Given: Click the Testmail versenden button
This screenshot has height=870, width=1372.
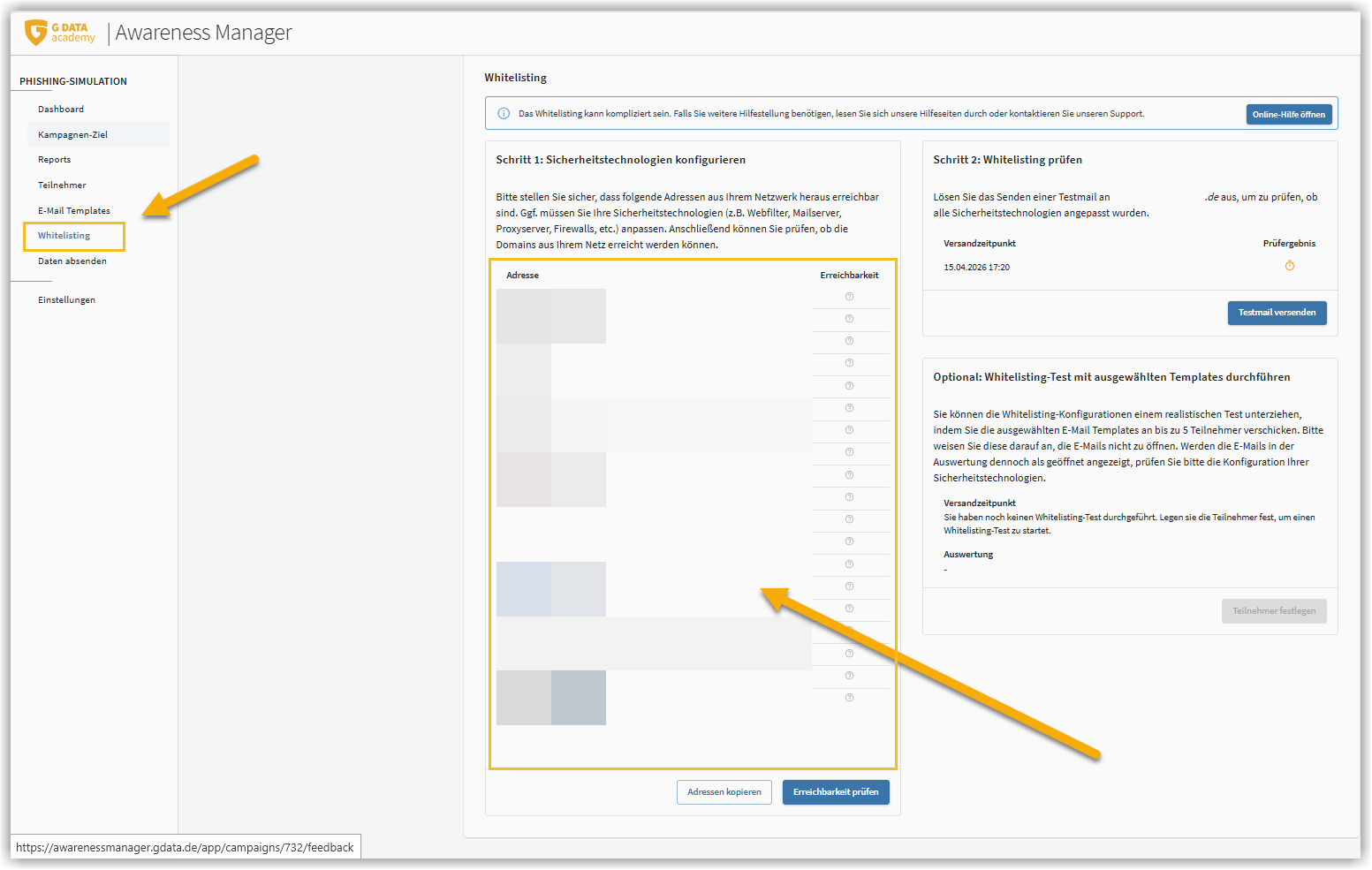Looking at the screenshot, I should coord(1277,313).
